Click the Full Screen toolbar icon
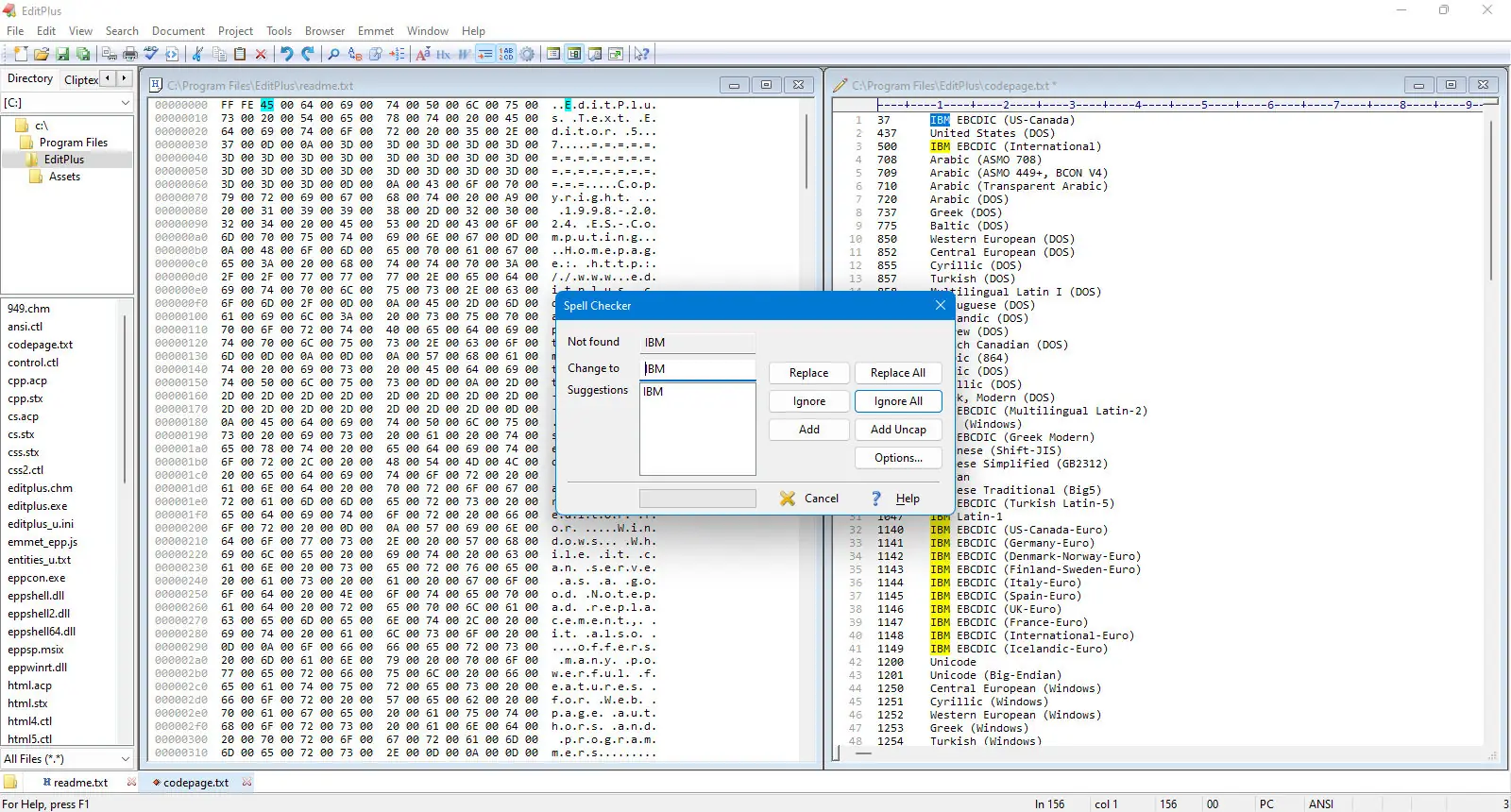 [x=616, y=54]
